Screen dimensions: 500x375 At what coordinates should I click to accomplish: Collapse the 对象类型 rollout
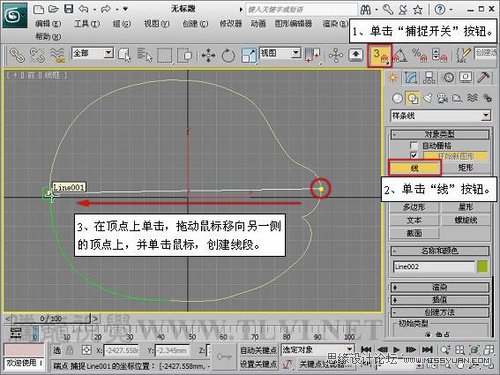pos(440,134)
